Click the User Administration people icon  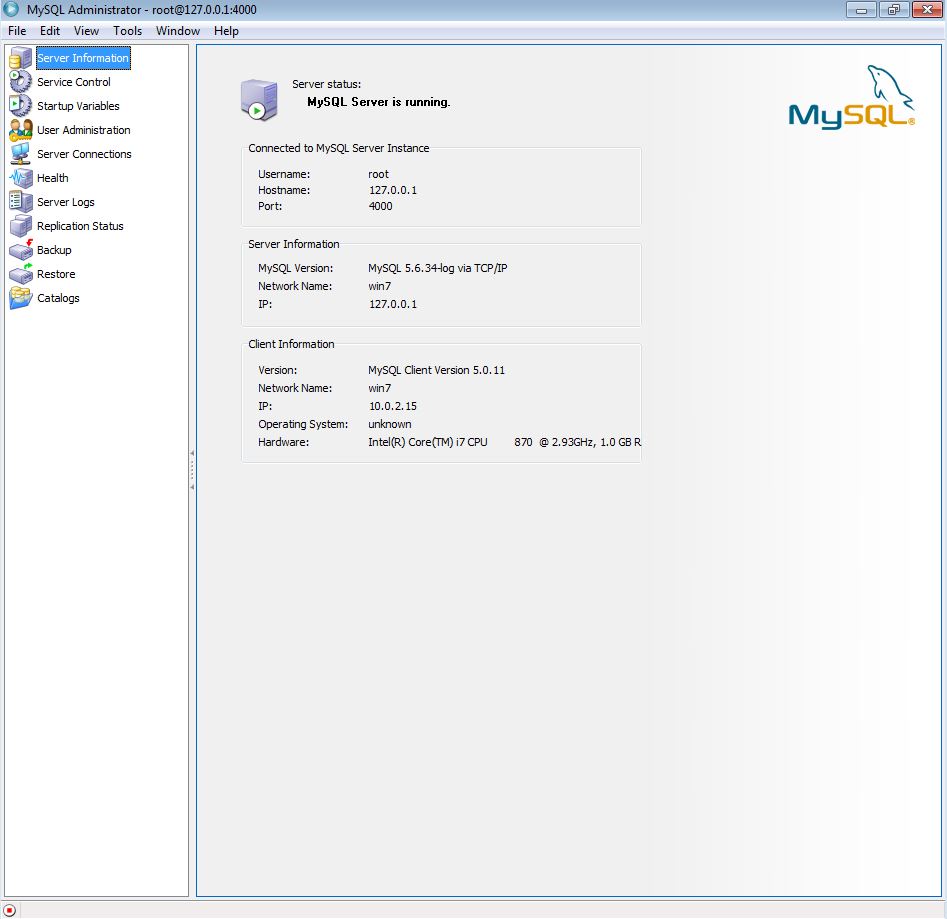point(21,130)
